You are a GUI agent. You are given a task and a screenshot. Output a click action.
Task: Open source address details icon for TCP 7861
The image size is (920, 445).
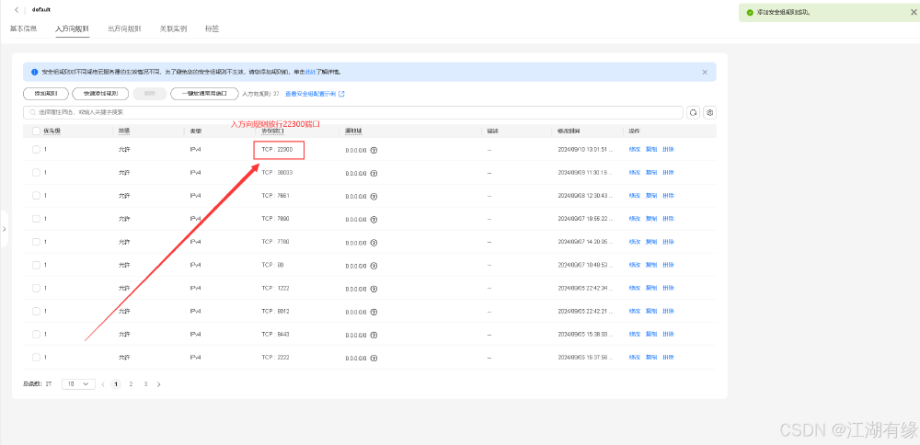374,196
